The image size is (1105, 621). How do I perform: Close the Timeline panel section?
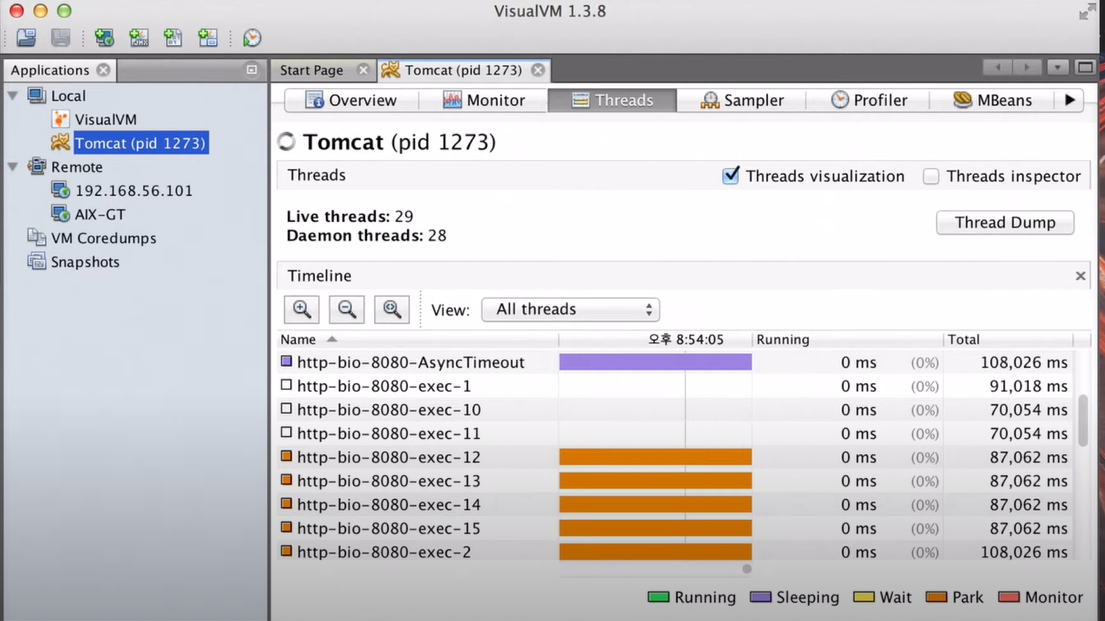click(1080, 276)
